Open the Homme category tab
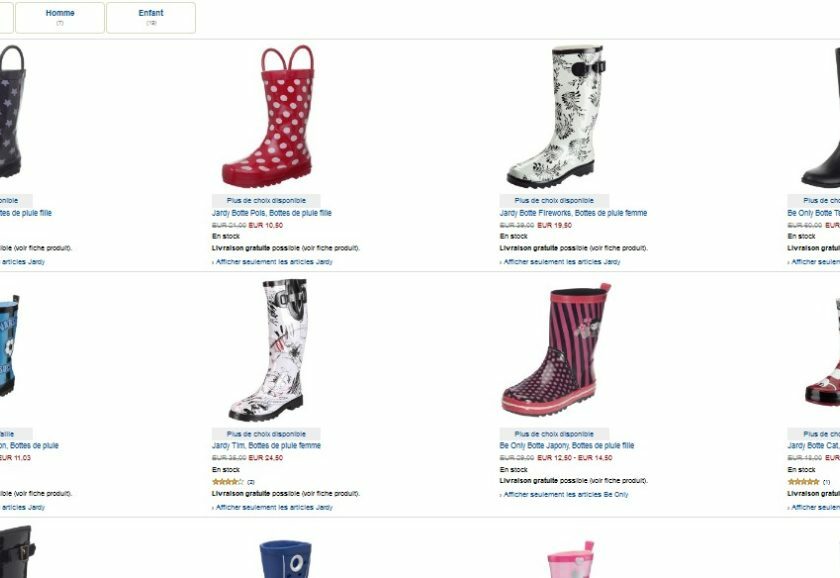 point(60,17)
